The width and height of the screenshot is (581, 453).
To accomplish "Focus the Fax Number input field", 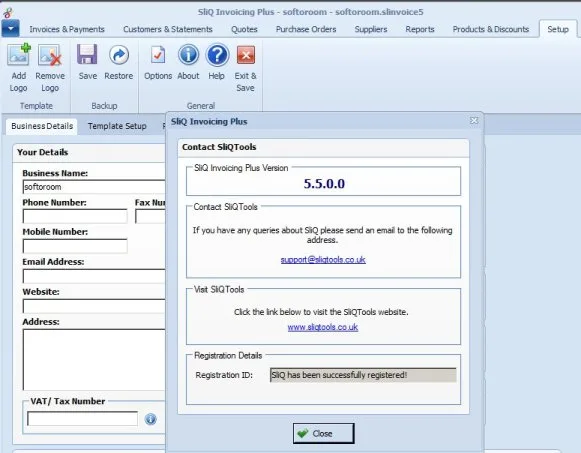I will click(x=150, y=216).
